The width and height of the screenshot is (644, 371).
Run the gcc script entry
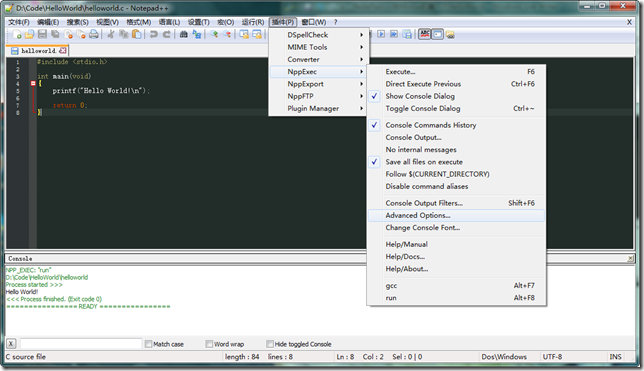pyautogui.click(x=456, y=286)
